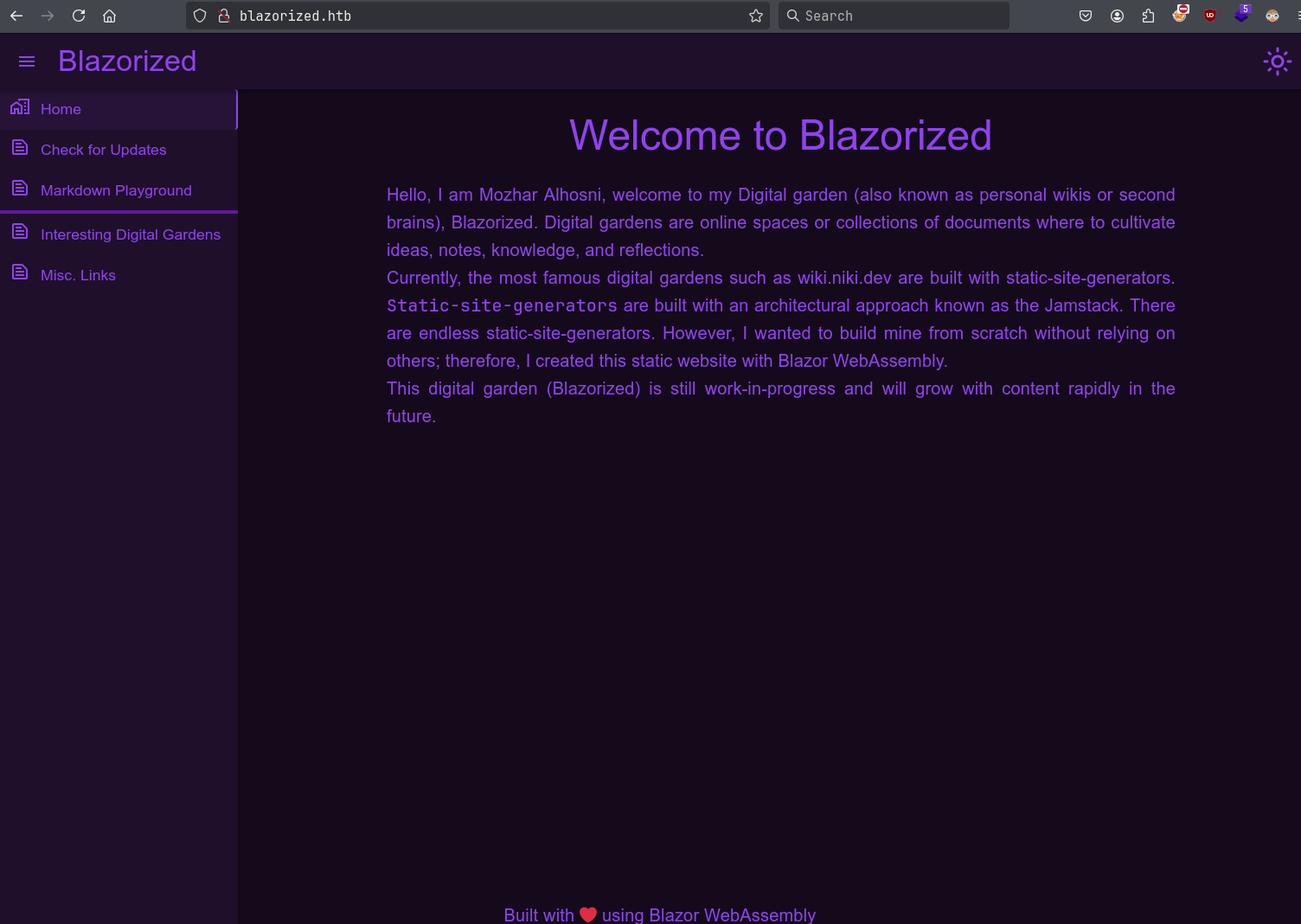Viewport: 1301px width, 924px height.
Task: Click the Home house icon in sidebar
Action: click(20, 107)
